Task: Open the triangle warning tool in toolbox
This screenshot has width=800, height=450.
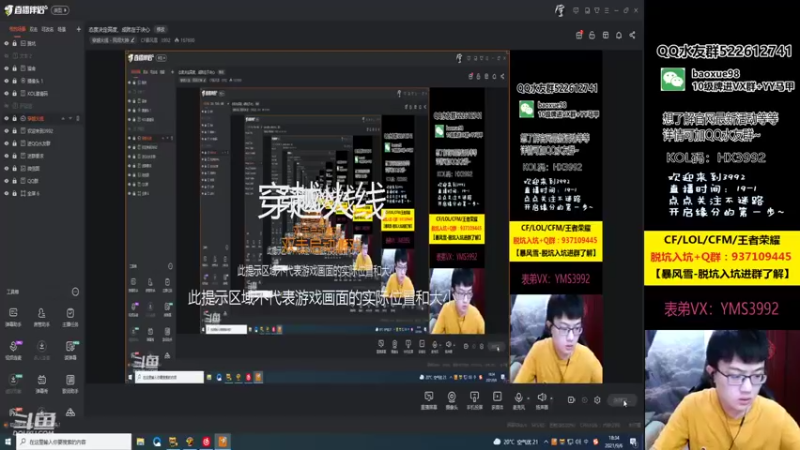Action: click(x=70, y=412)
